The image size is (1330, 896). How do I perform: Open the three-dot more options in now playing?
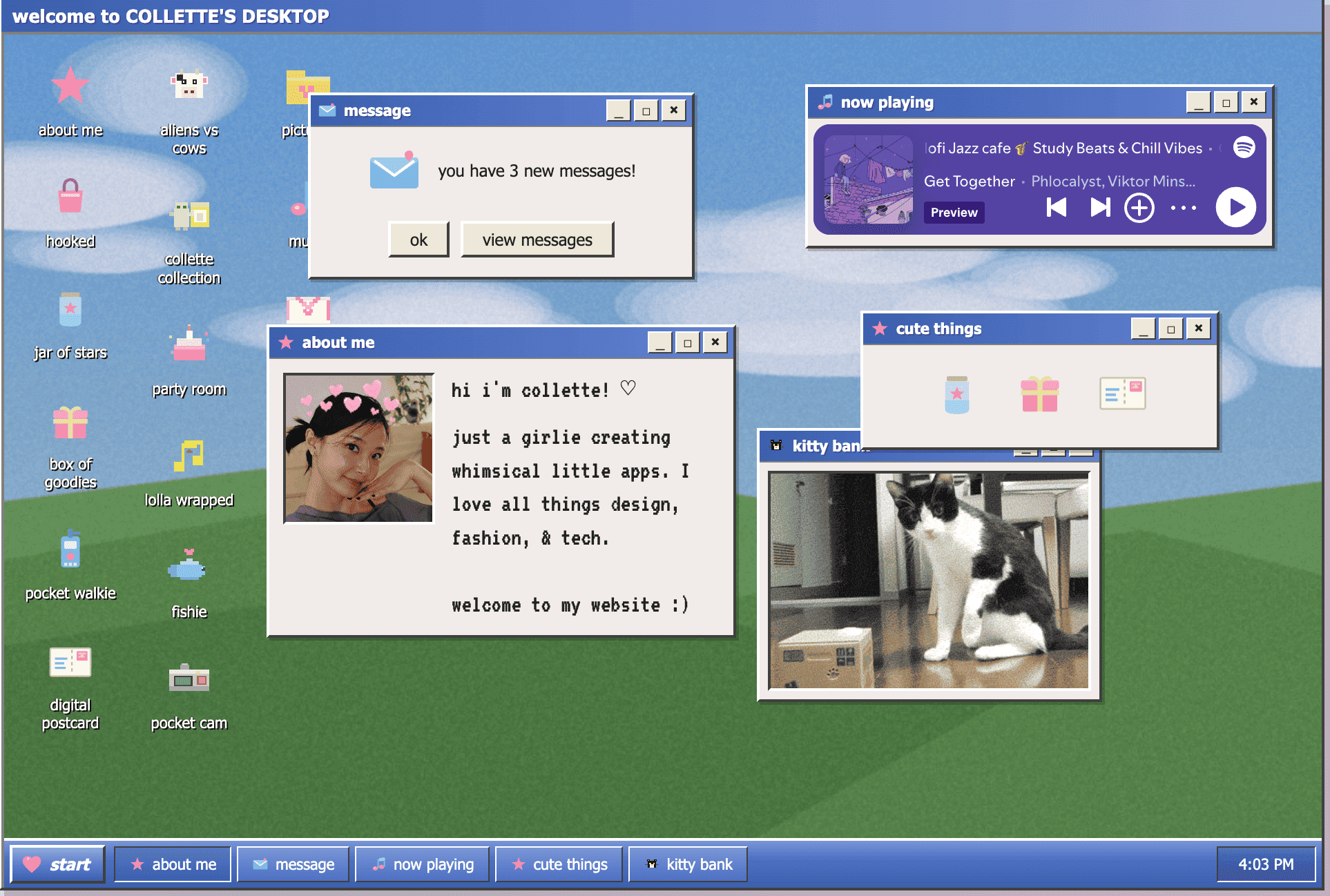pos(1183,207)
